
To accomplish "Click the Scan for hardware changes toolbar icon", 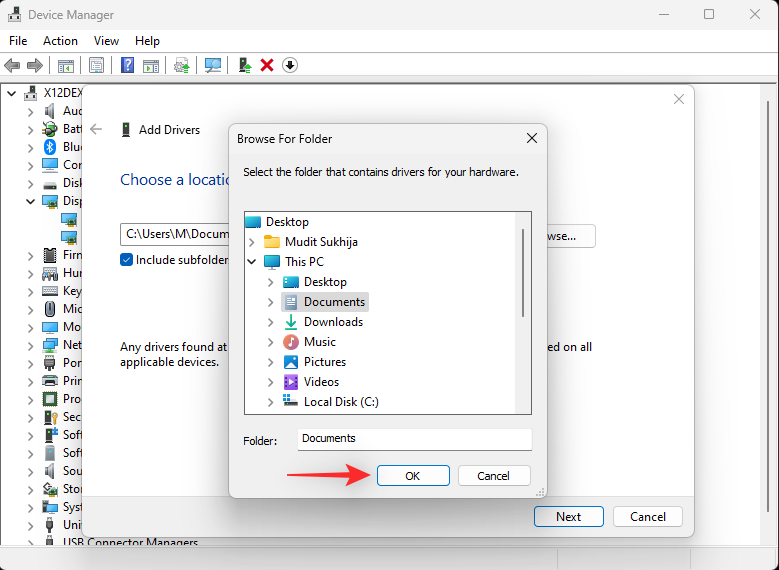I will (213, 65).
